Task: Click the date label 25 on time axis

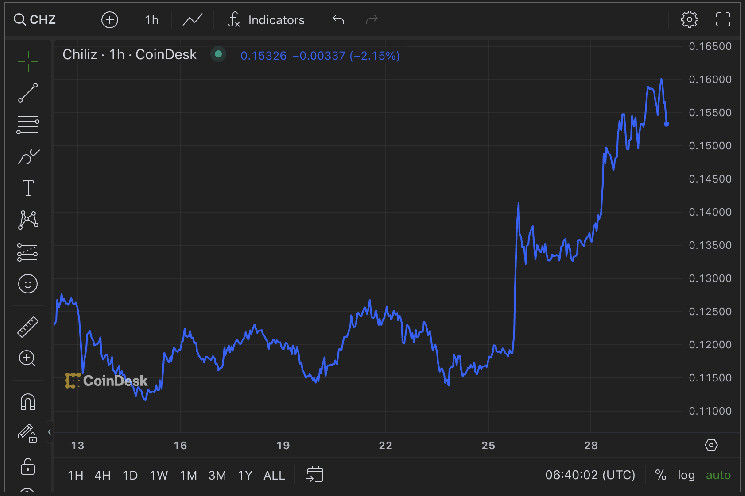Action: (488, 446)
